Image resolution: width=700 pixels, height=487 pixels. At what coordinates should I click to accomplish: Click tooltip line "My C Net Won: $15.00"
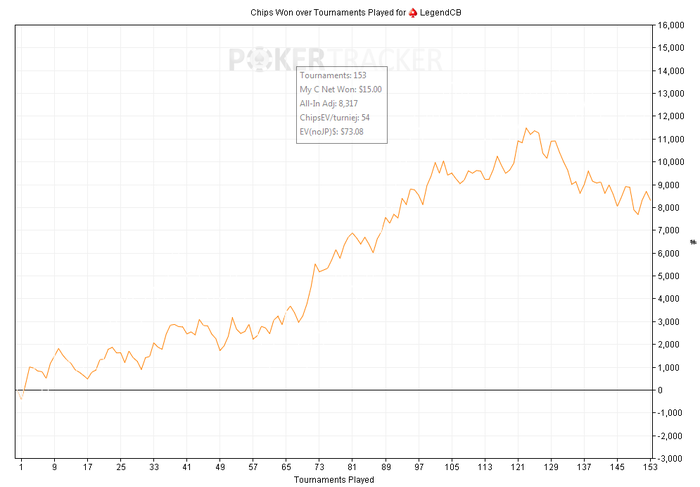tap(341, 89)
